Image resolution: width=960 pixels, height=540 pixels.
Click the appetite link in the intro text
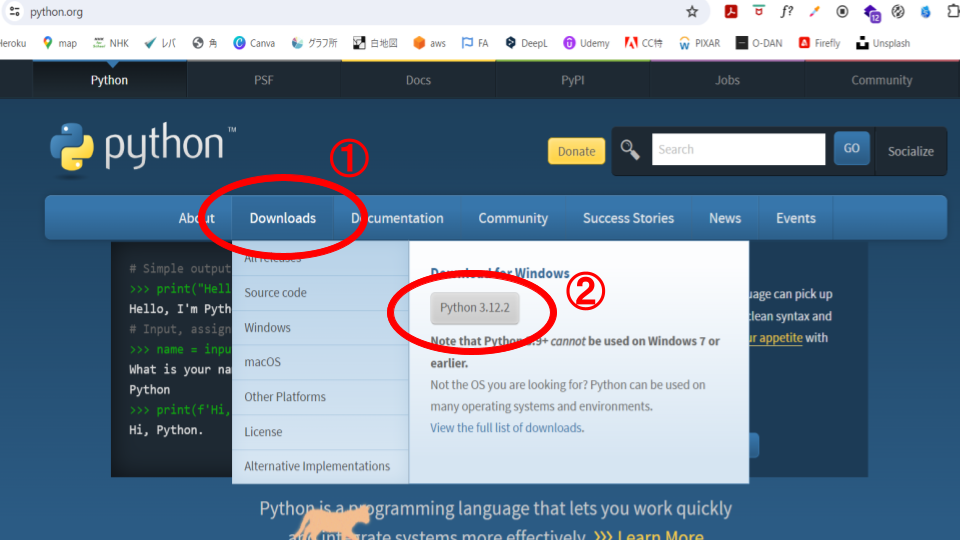(775, 338)
